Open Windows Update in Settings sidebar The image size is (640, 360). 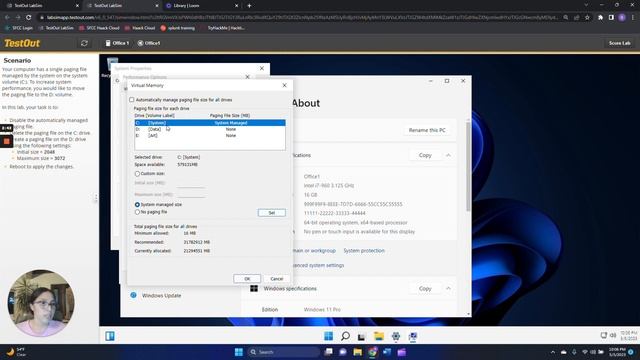coord(161,295)
